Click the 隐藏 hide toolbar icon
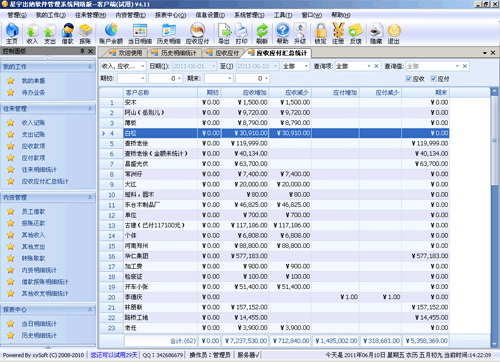The width and height of the screenshot is (500, 362). [x=376, y=33]
